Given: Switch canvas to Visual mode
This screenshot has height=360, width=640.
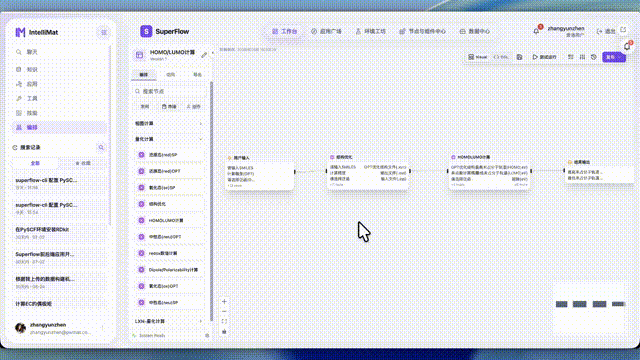Looking at the screenshot, I should coord(477,57).
